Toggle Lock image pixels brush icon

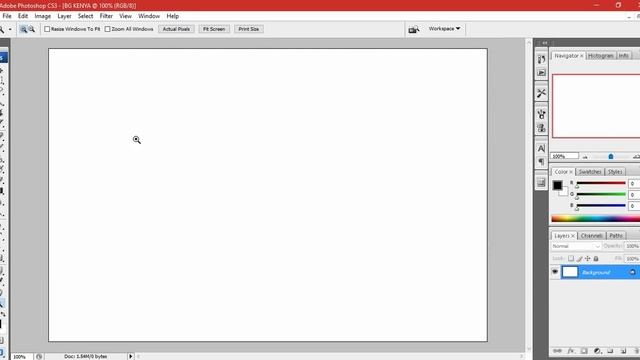[579, 259]
